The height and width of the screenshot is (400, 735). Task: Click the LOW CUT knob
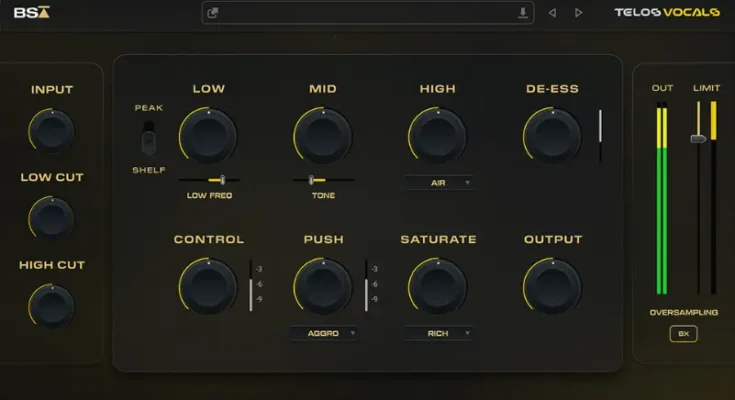[x=52, y=217]
